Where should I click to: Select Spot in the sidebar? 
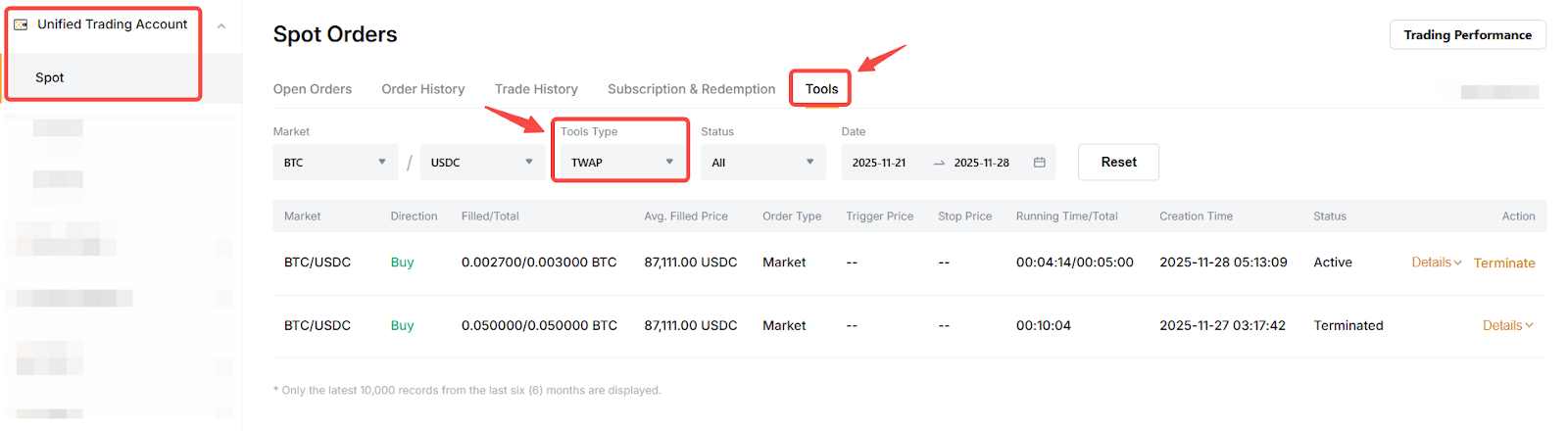[x=50, y=77]
